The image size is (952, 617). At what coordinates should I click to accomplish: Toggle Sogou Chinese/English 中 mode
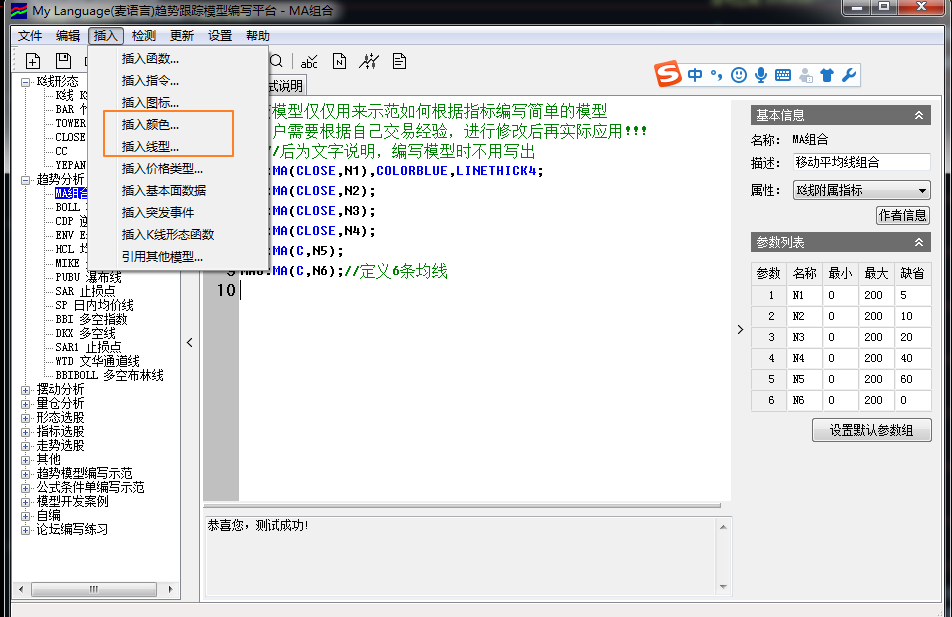click(x=695, y=75)
